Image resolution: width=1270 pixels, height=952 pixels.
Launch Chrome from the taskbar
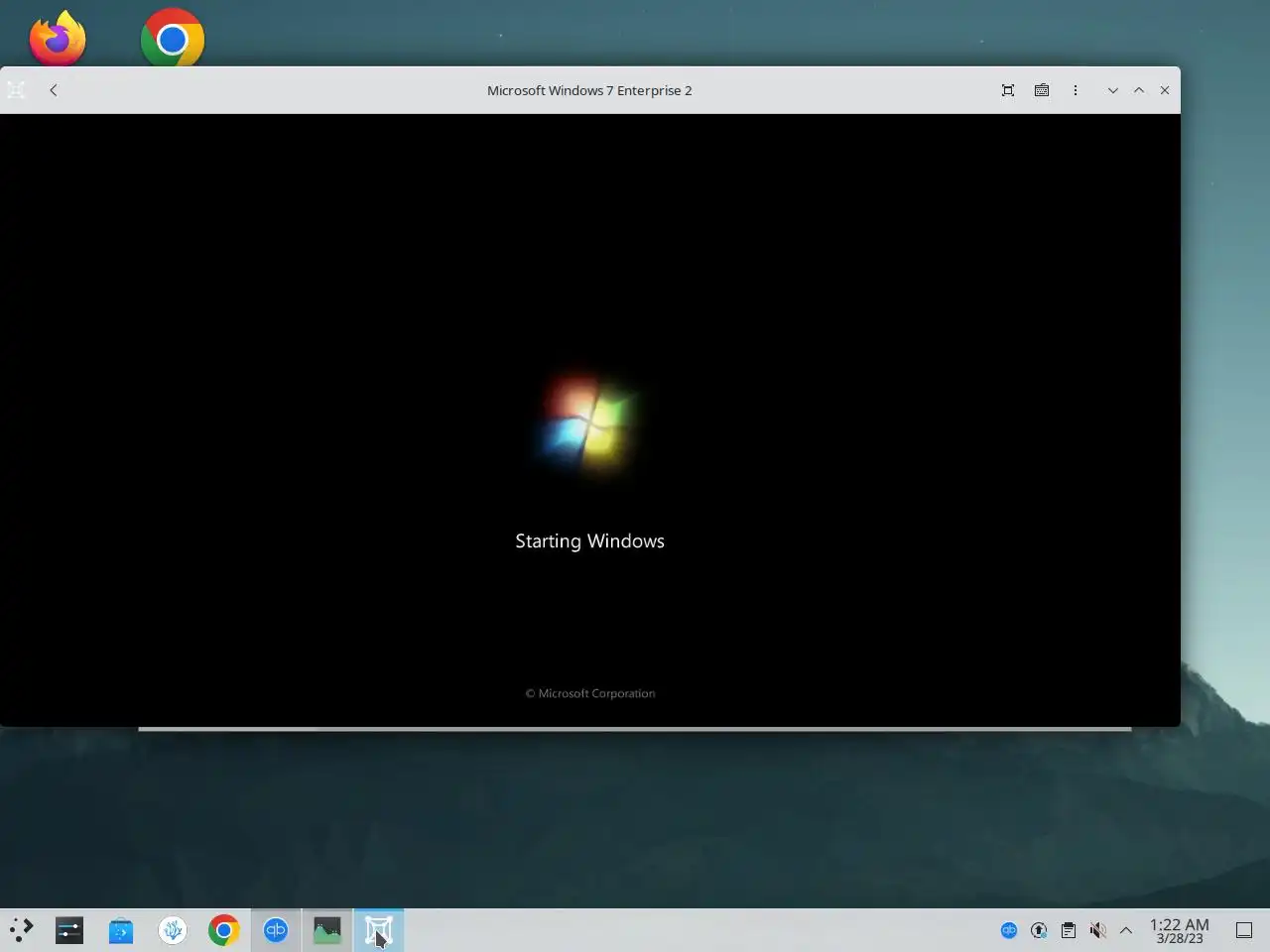tap(224, 930)
